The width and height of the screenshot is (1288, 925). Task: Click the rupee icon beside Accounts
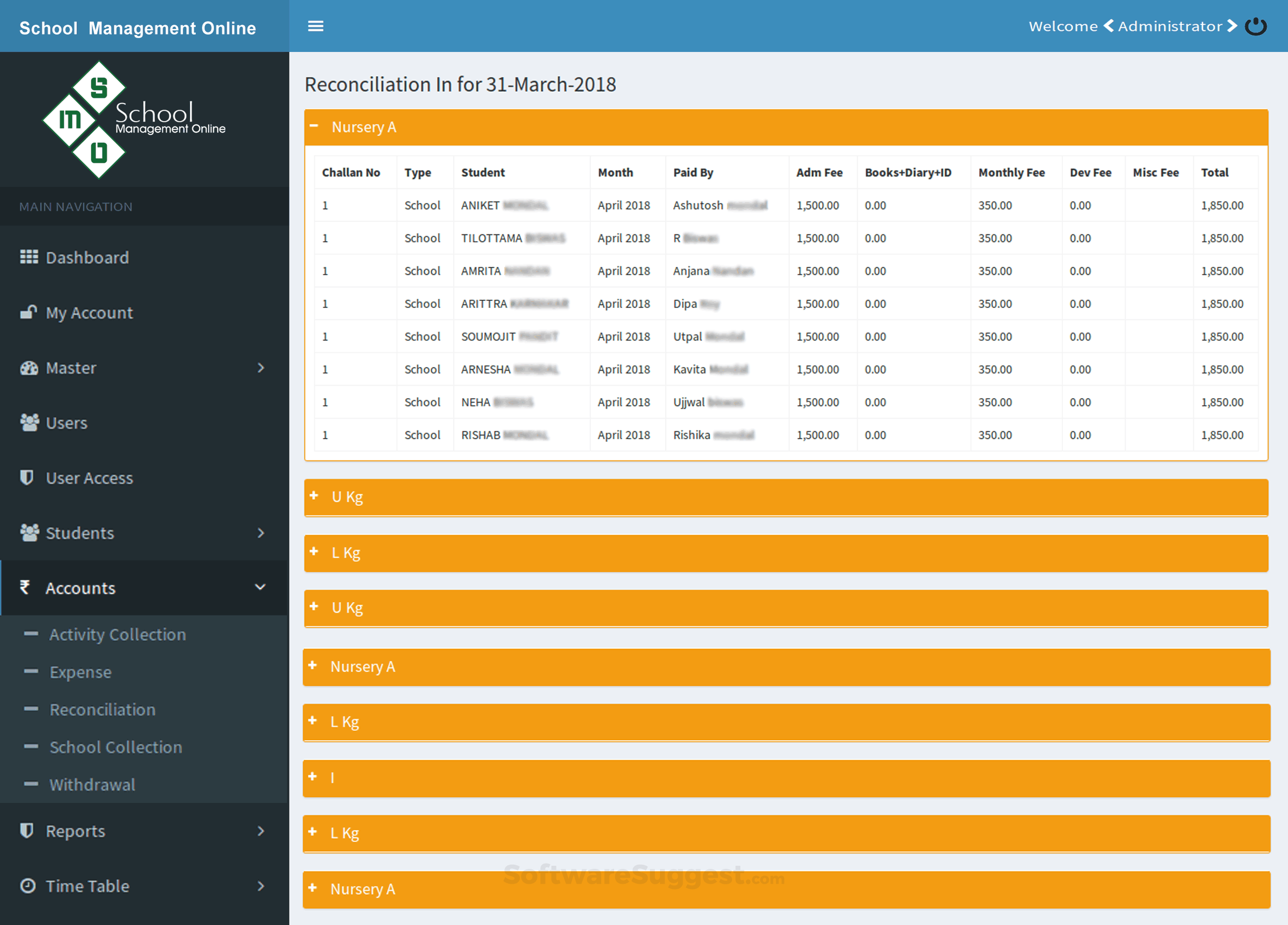pyautogui.click(x=25, y=587)
